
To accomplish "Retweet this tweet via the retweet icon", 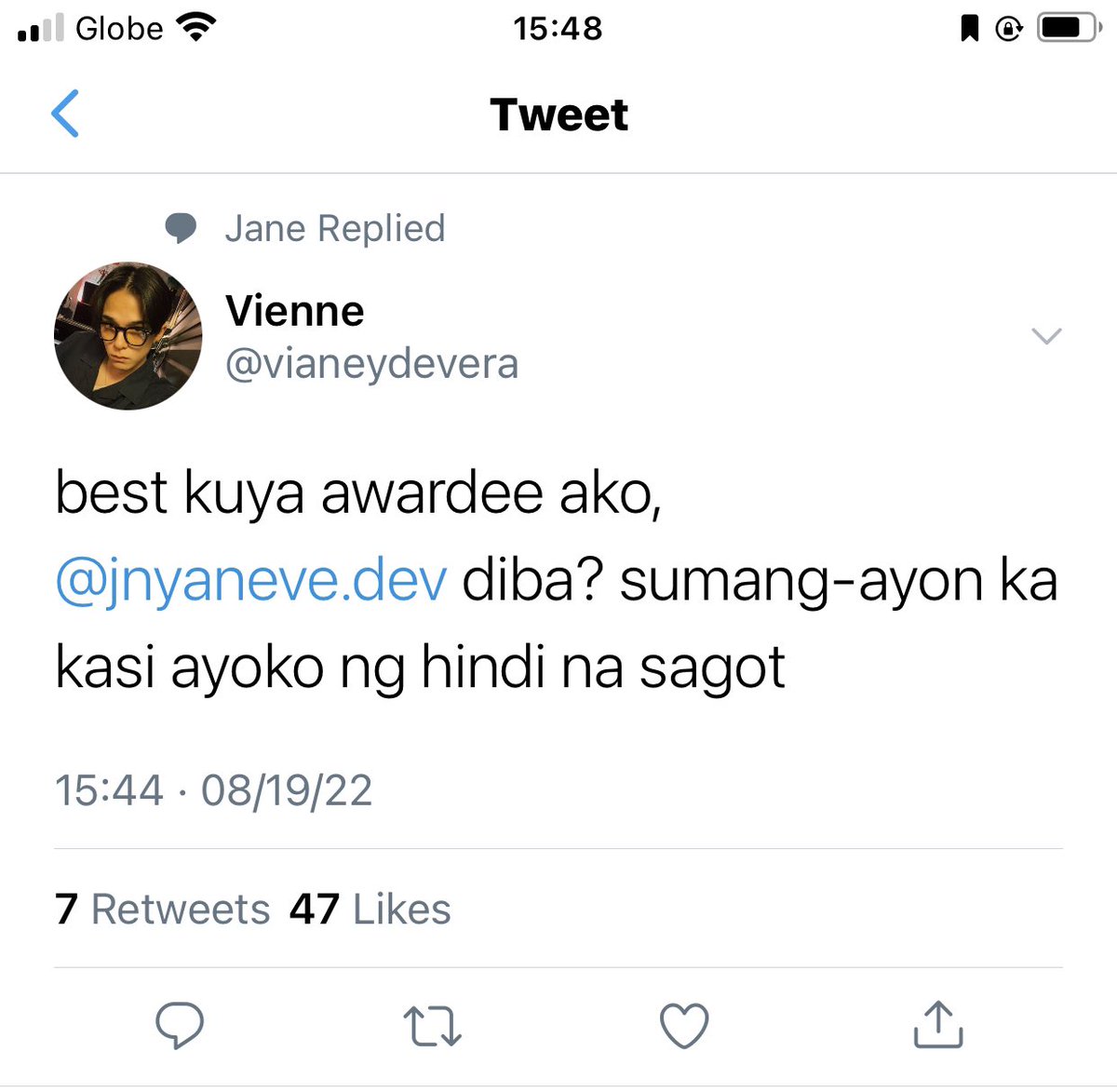I will (x=433, y=1026).
